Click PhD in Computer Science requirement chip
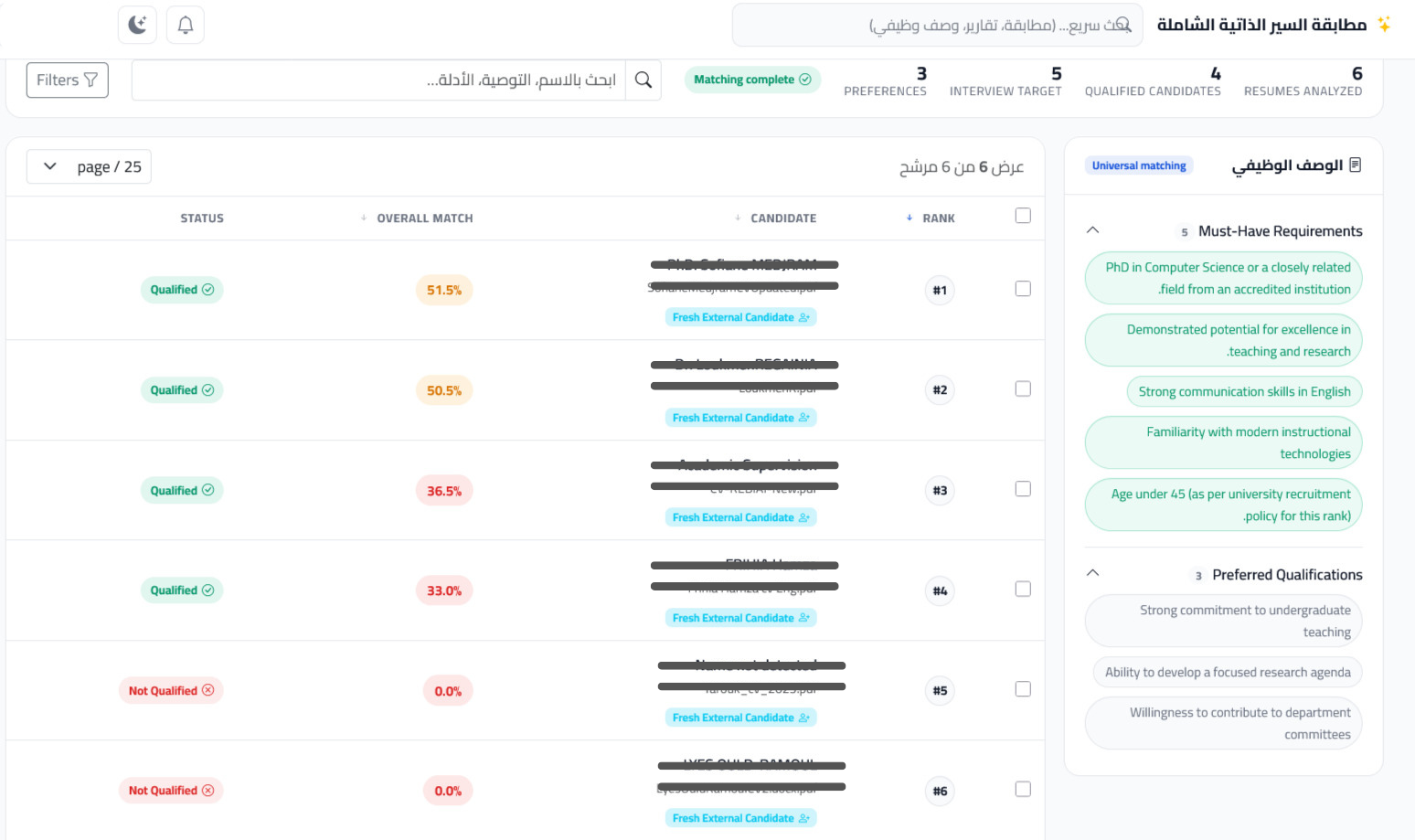1415x840 pixels. (1224, 278)
